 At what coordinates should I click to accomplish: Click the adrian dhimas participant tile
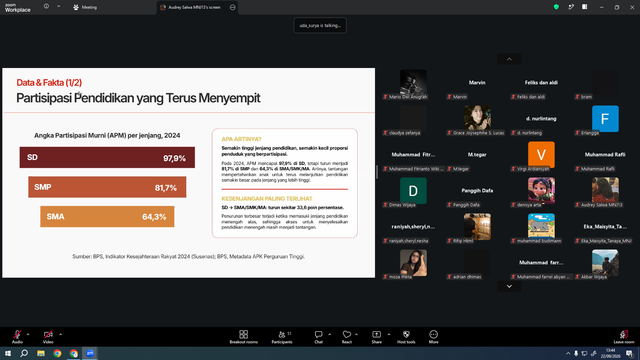click(x=477, y=264)
